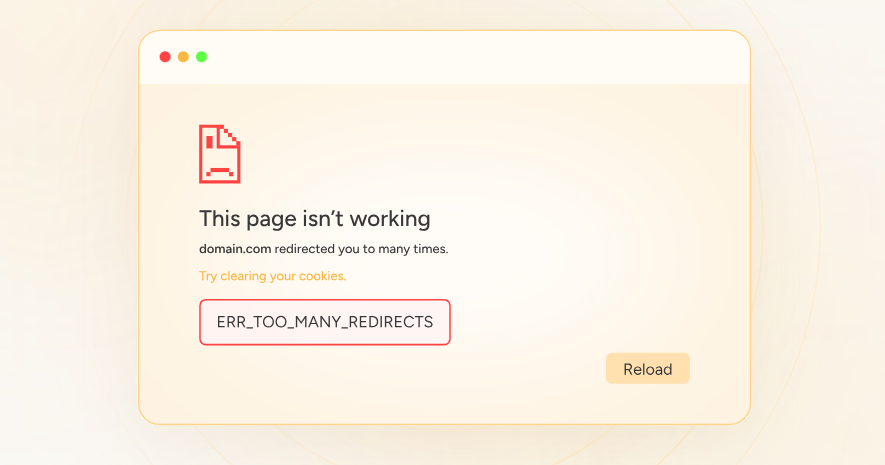Click the bold domain.com text

click(235, 249)
